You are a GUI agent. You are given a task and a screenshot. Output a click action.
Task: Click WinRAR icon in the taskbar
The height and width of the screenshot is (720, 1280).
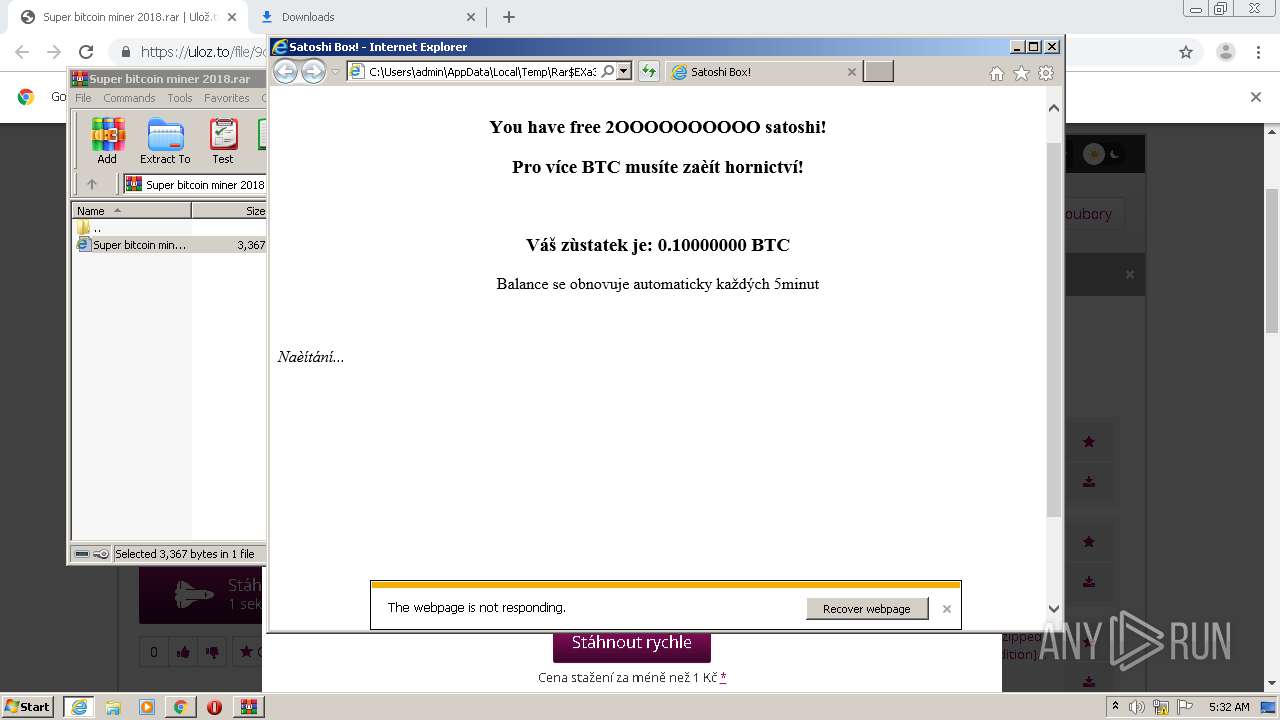coord(249,707)
